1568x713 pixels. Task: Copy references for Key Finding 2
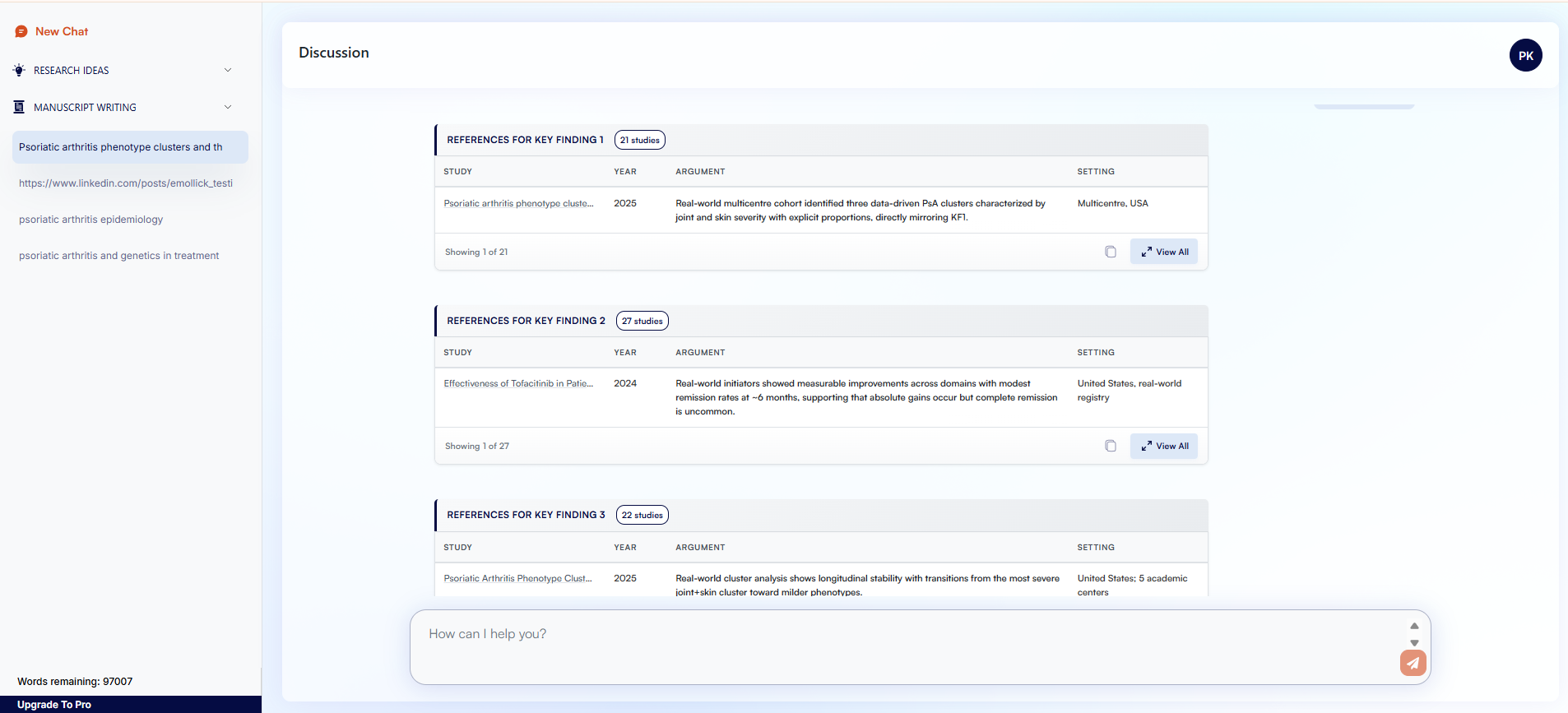coord(1111,446)
